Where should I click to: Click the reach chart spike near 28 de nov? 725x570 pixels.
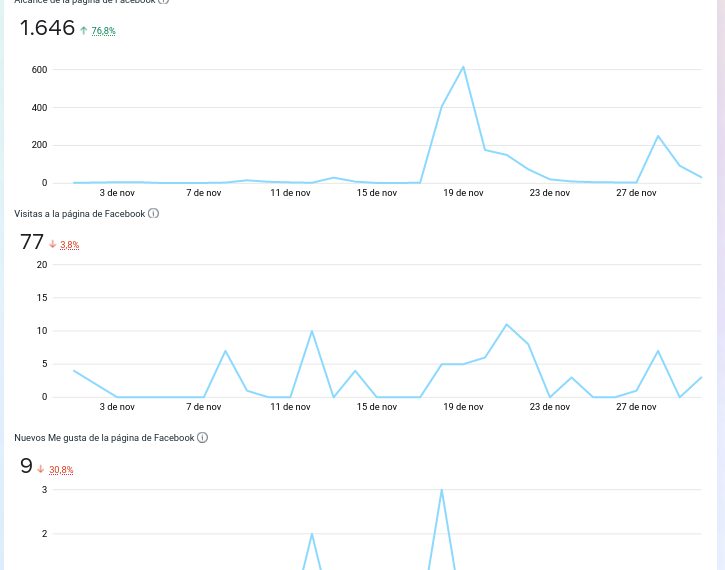(658, 136)
